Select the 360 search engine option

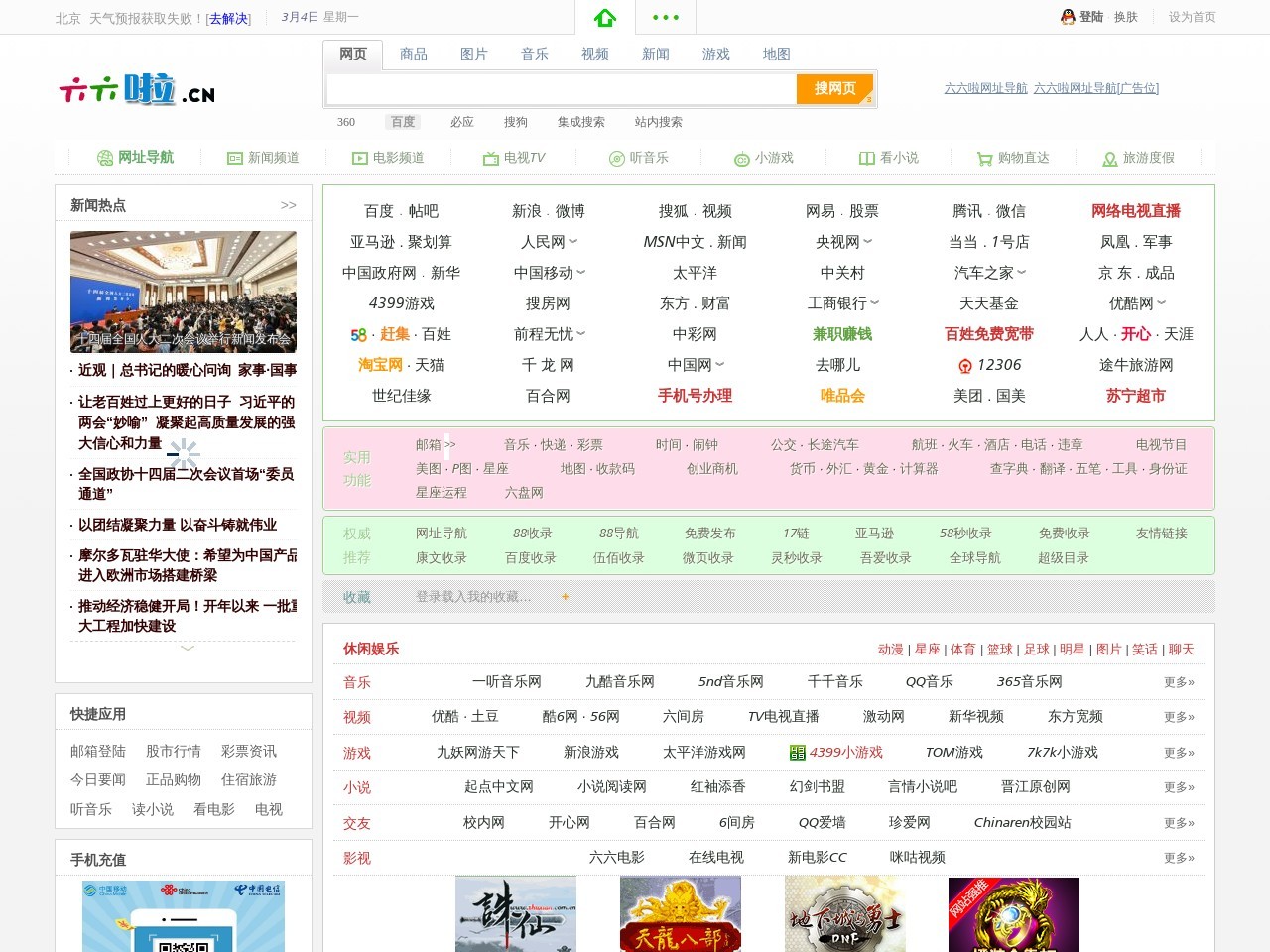click(346, 122)
